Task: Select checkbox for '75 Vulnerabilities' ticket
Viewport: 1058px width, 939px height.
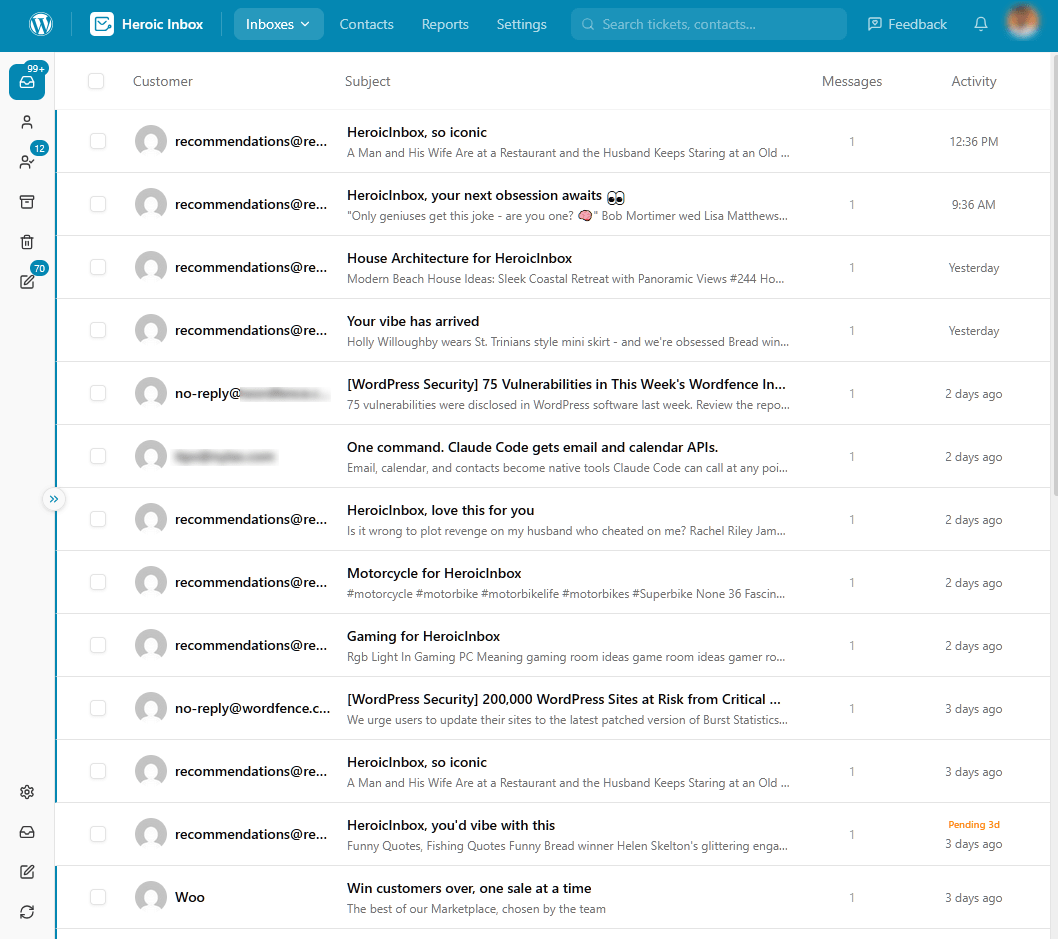Action: (98, 393)
